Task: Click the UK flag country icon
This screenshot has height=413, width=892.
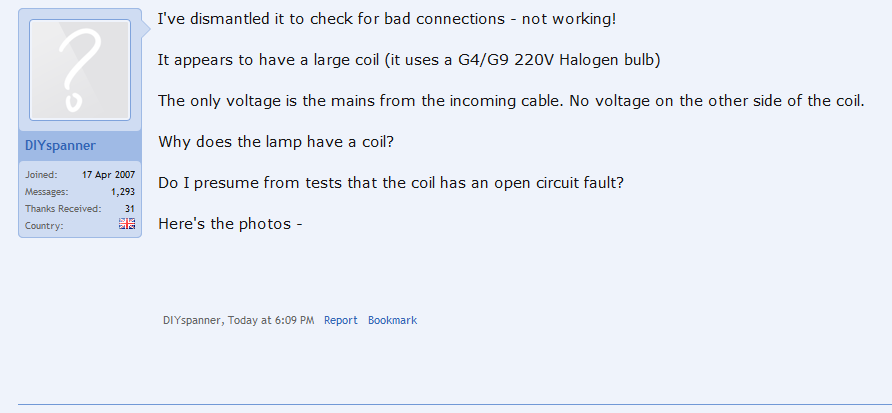Action: (127, 225)
